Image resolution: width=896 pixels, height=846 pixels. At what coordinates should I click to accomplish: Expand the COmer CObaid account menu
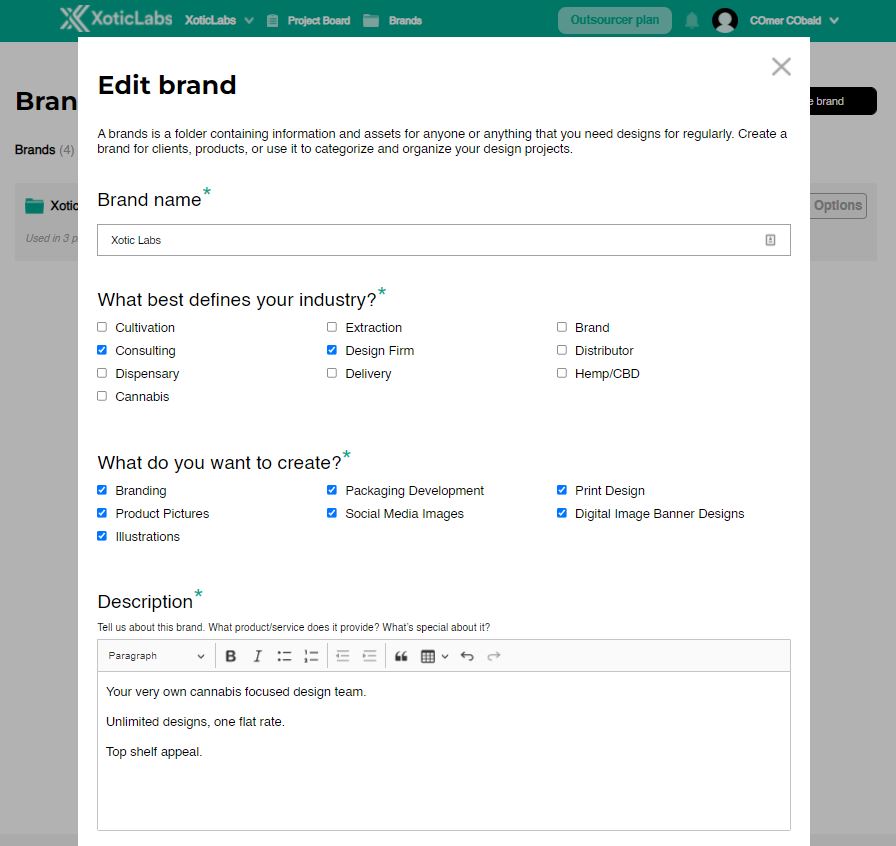point(794,21)
